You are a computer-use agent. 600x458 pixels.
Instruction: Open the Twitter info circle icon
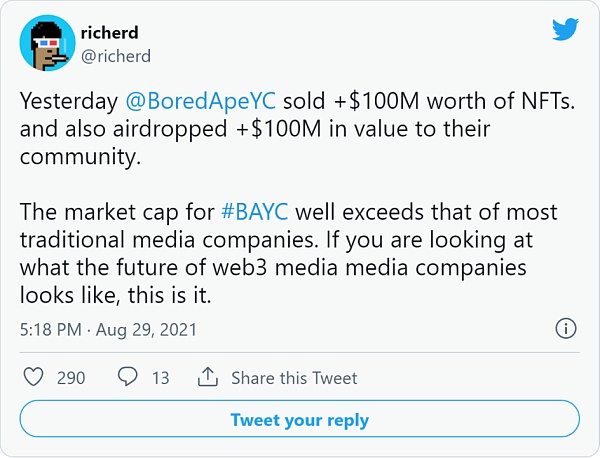pyautogui.click(x=565, y=329)
